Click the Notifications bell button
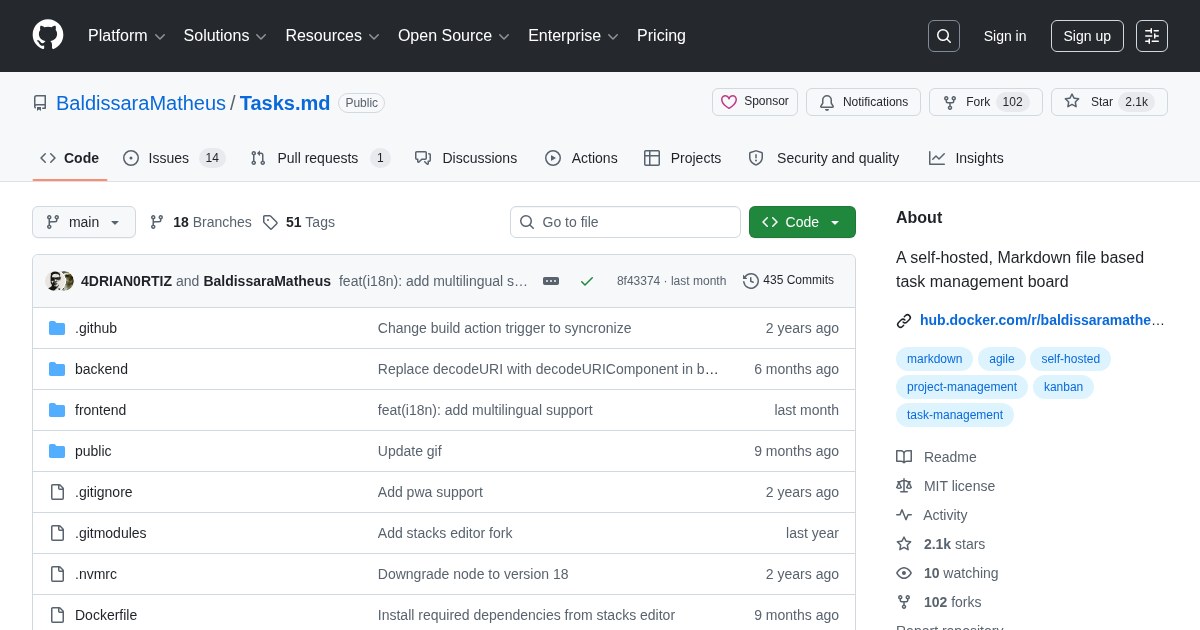 [863, 102]
